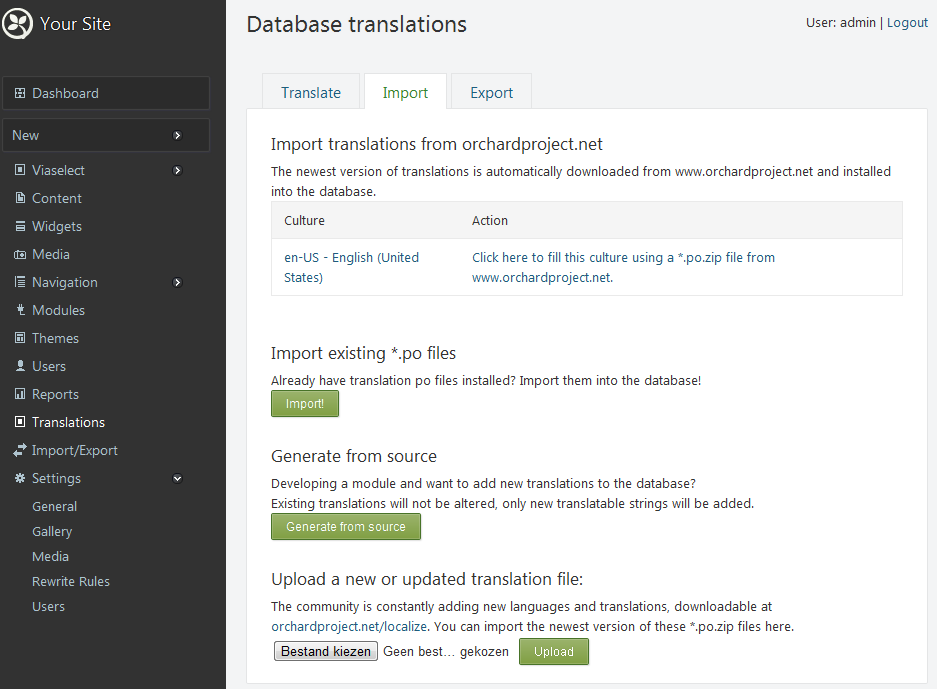937x689 pixels.
Task: Expand the Viaselect submenu arrow
Action: [178, 171]
